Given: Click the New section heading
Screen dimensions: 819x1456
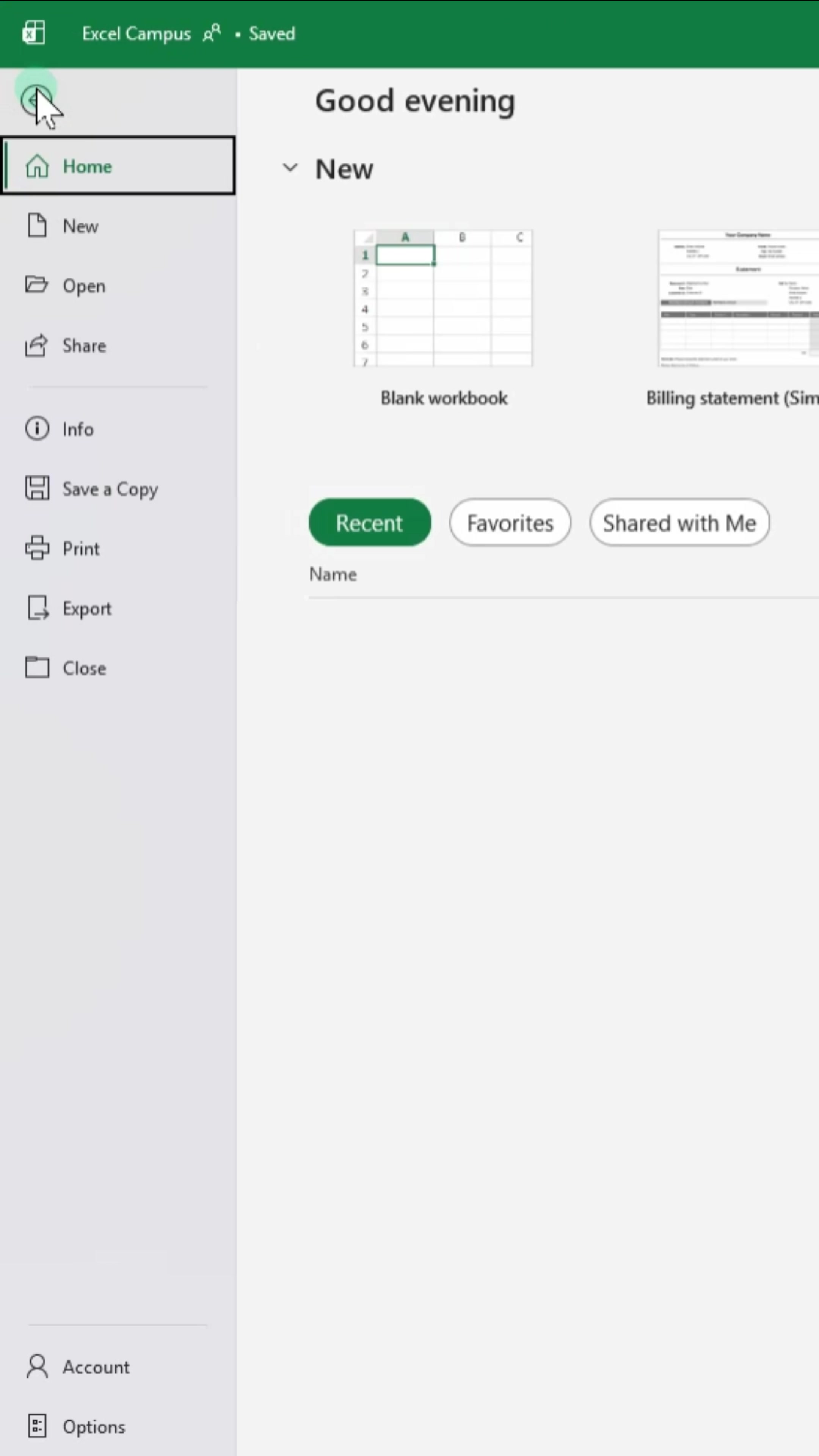Looking at the screenshot, I should pyautogui.click(x=344, y=168).
